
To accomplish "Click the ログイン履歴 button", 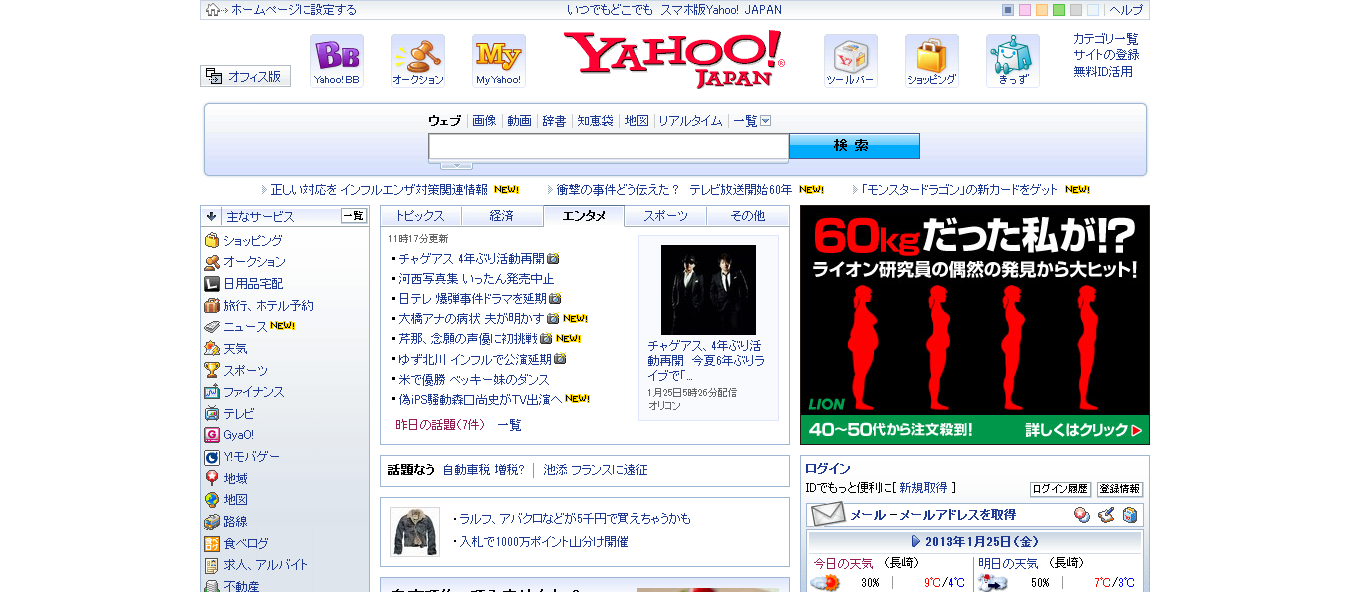I will point(1060,489).
